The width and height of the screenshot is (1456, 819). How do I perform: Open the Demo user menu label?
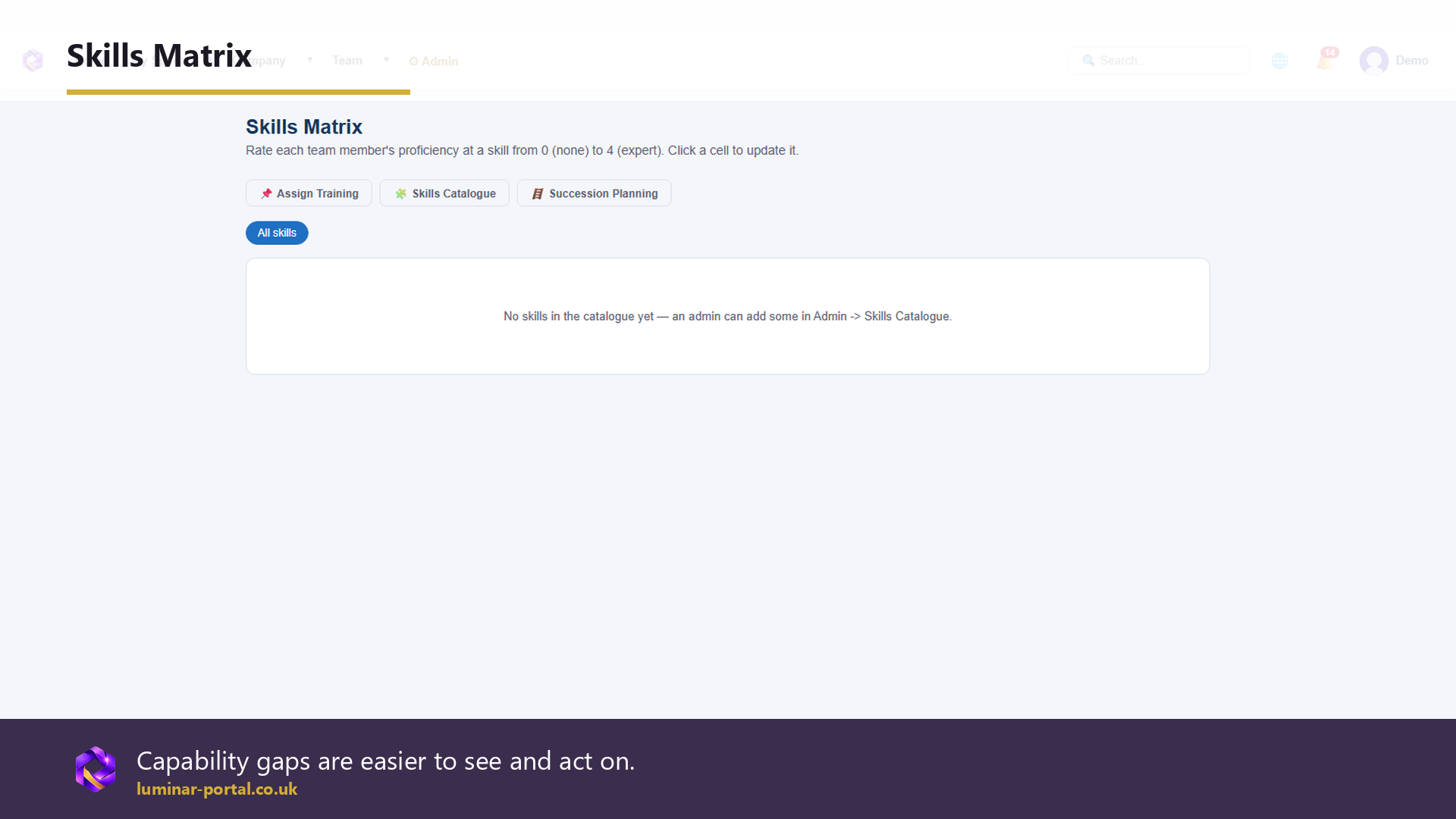point(1411,61)
